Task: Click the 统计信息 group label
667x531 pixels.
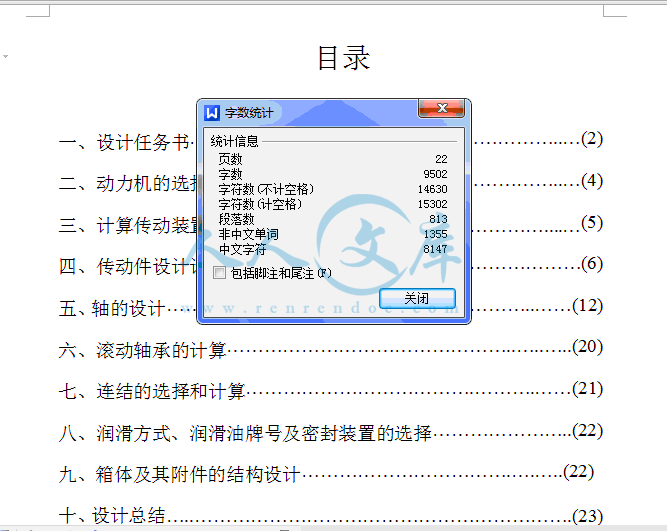Action: pyautogui.click(x=234, y=141)
